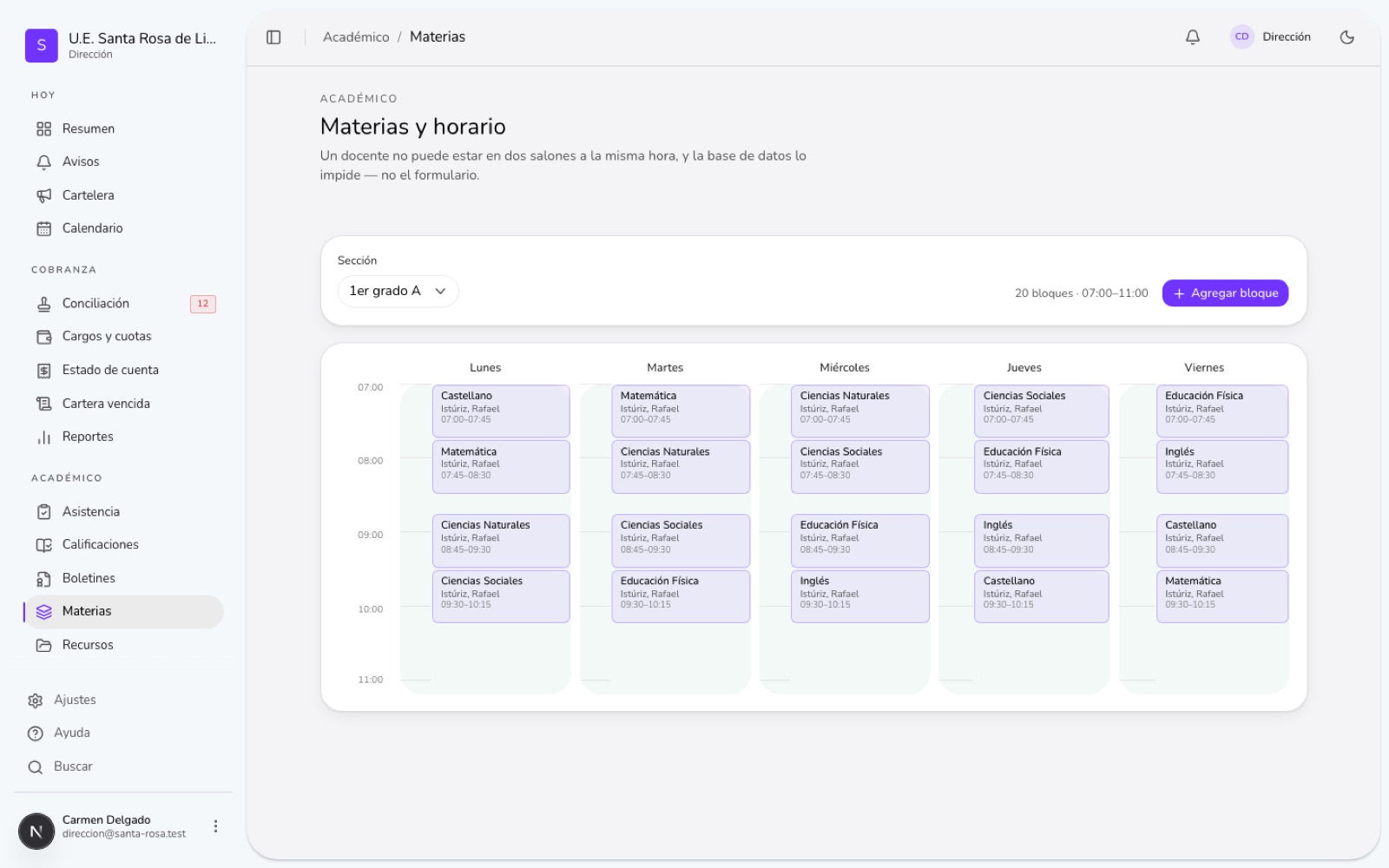1389x868 pixels.
Task: Open Martes Educación Física 09:30–10:15 block
Action: pyautogui.click(x=681, y=596)
